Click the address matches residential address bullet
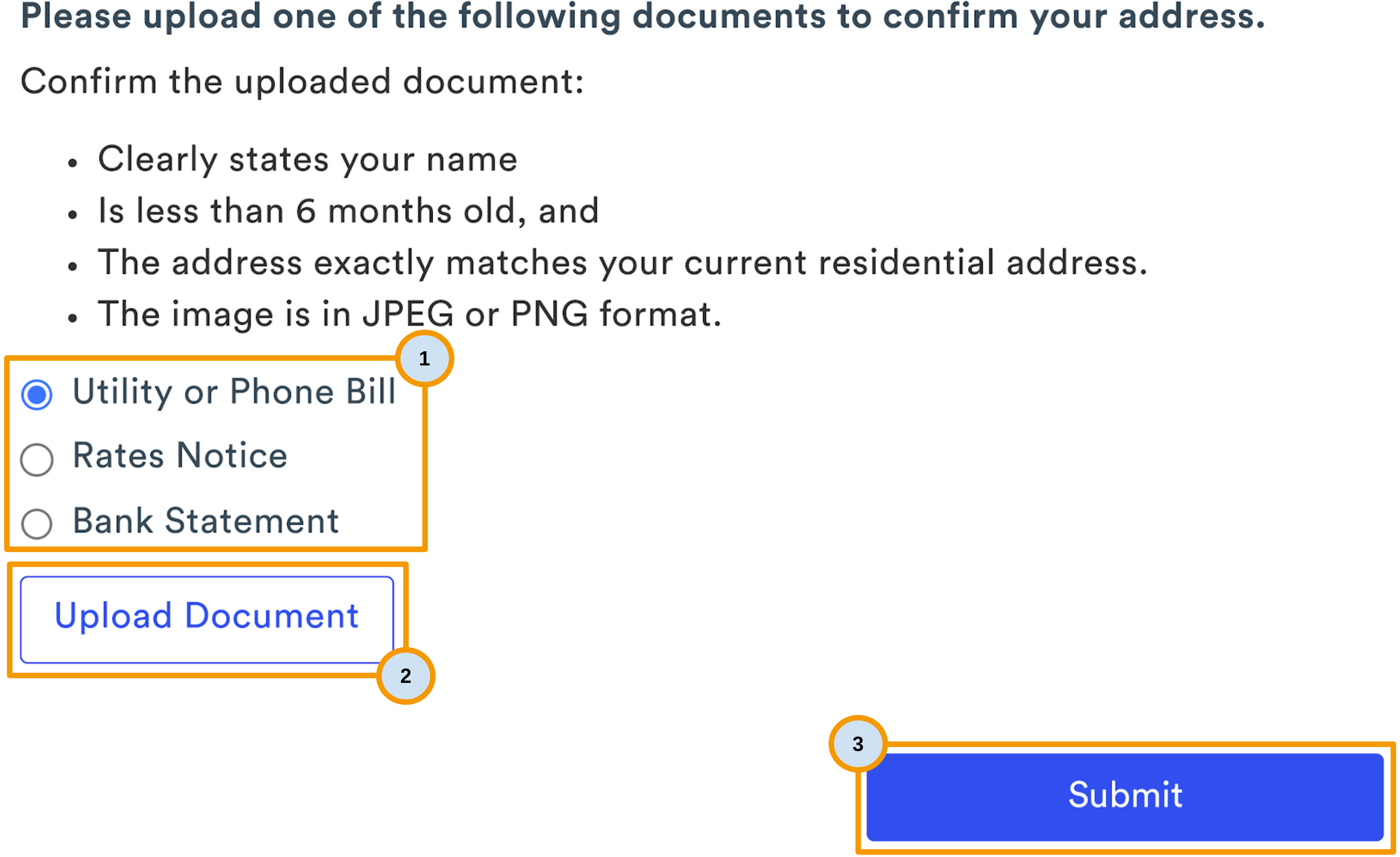Viewport: 1400px width, 857px height. pos(622,262)
